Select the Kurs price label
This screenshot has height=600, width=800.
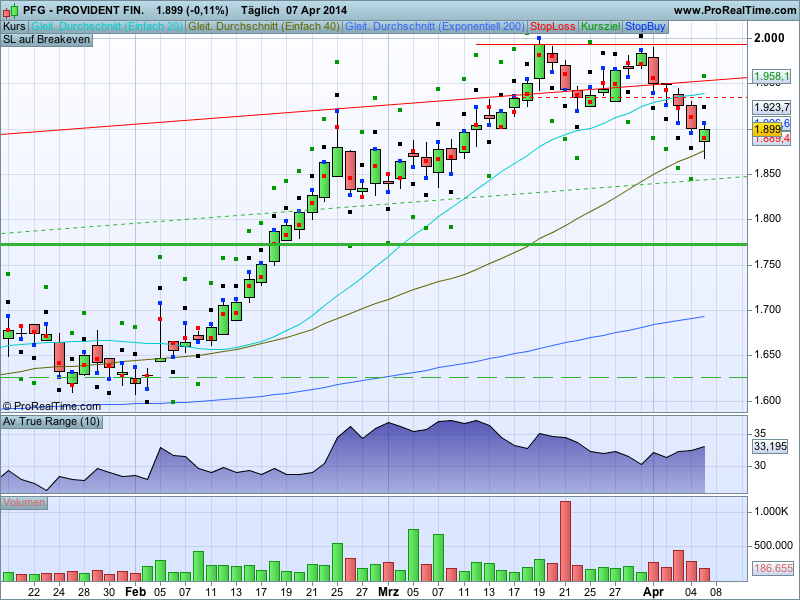[15, 25]
